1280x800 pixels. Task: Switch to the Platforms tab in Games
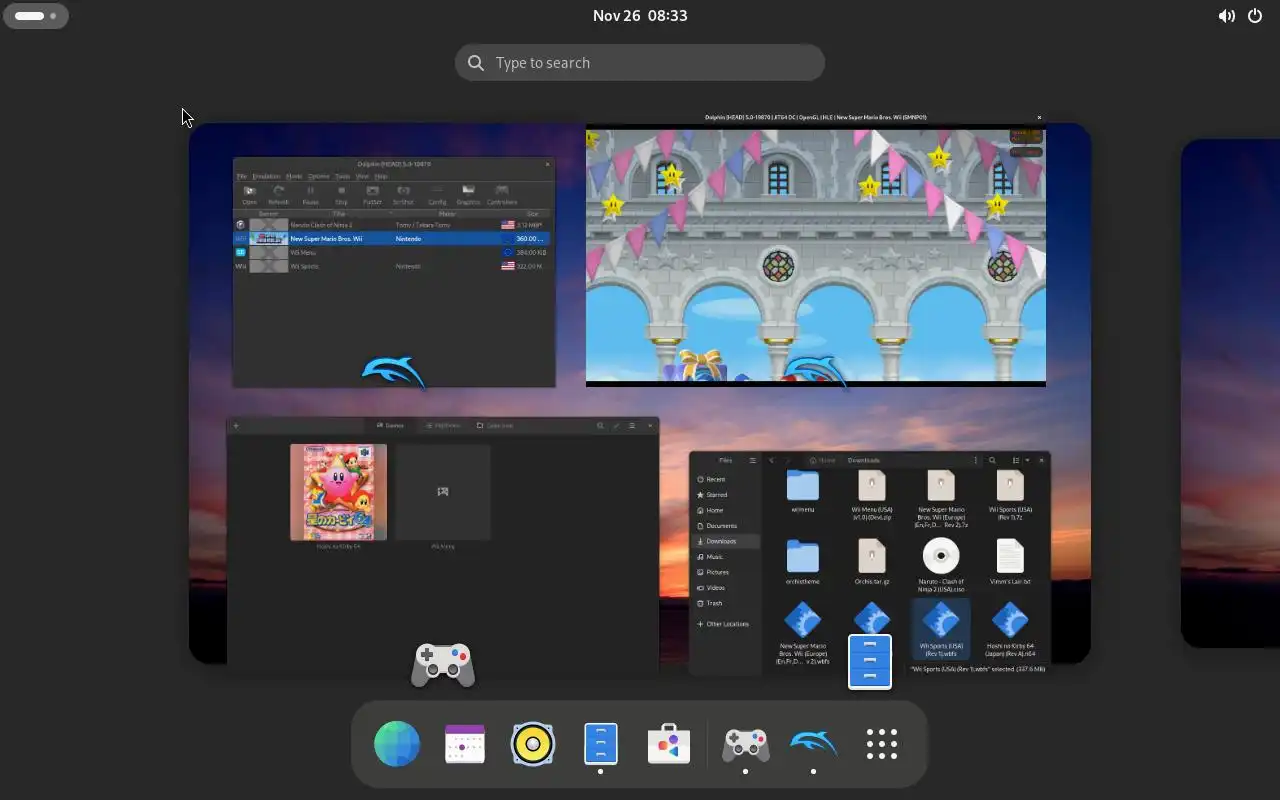click(443, 426)
